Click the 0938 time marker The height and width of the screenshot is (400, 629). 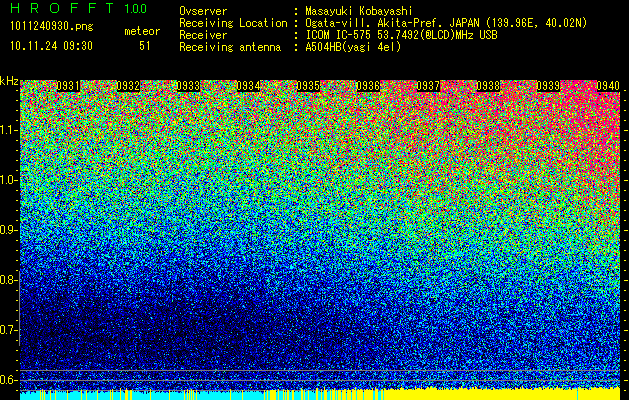coord(488,86)
